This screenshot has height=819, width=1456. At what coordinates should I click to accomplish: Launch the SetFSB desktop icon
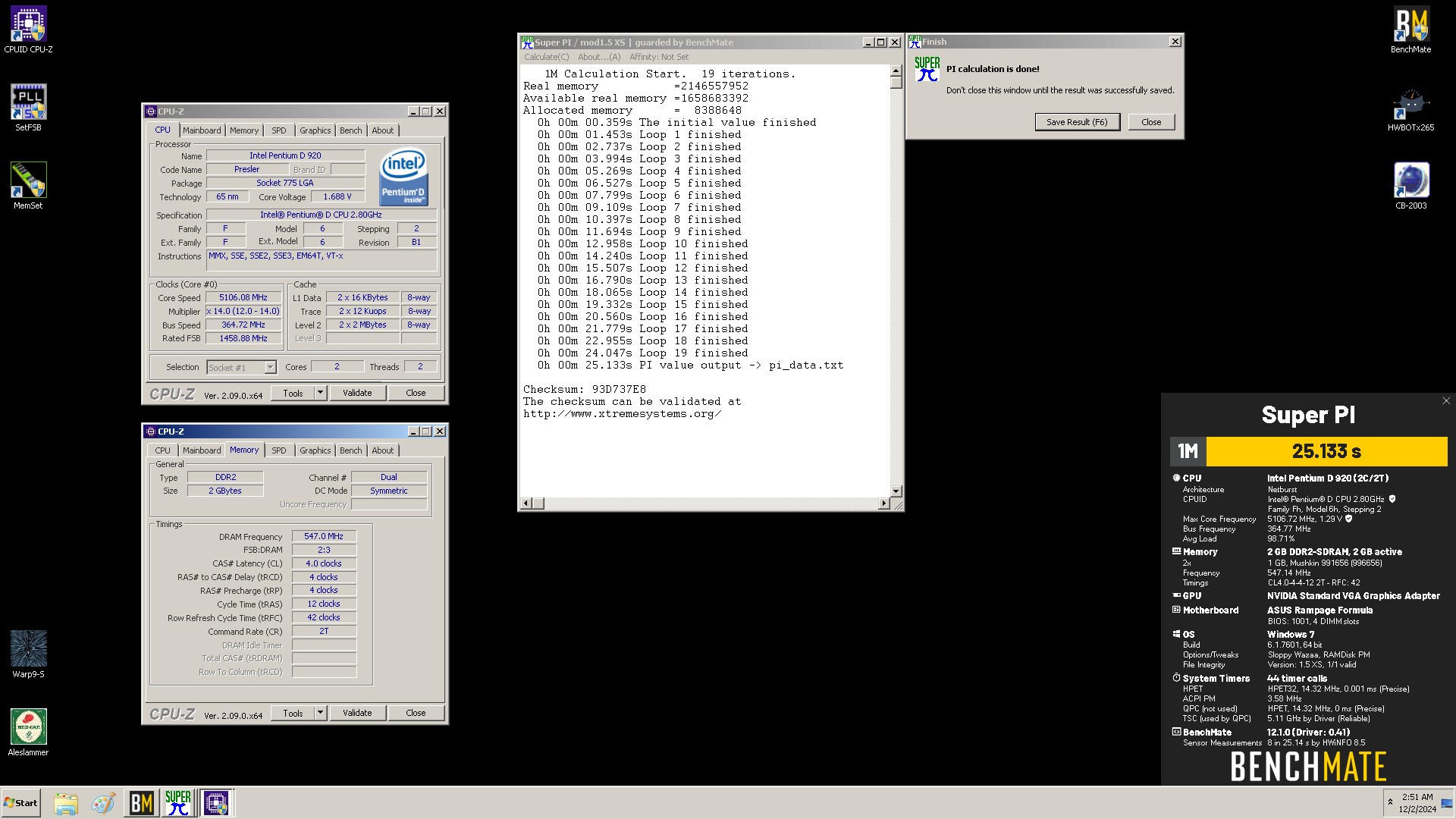[x=28, y=108]
